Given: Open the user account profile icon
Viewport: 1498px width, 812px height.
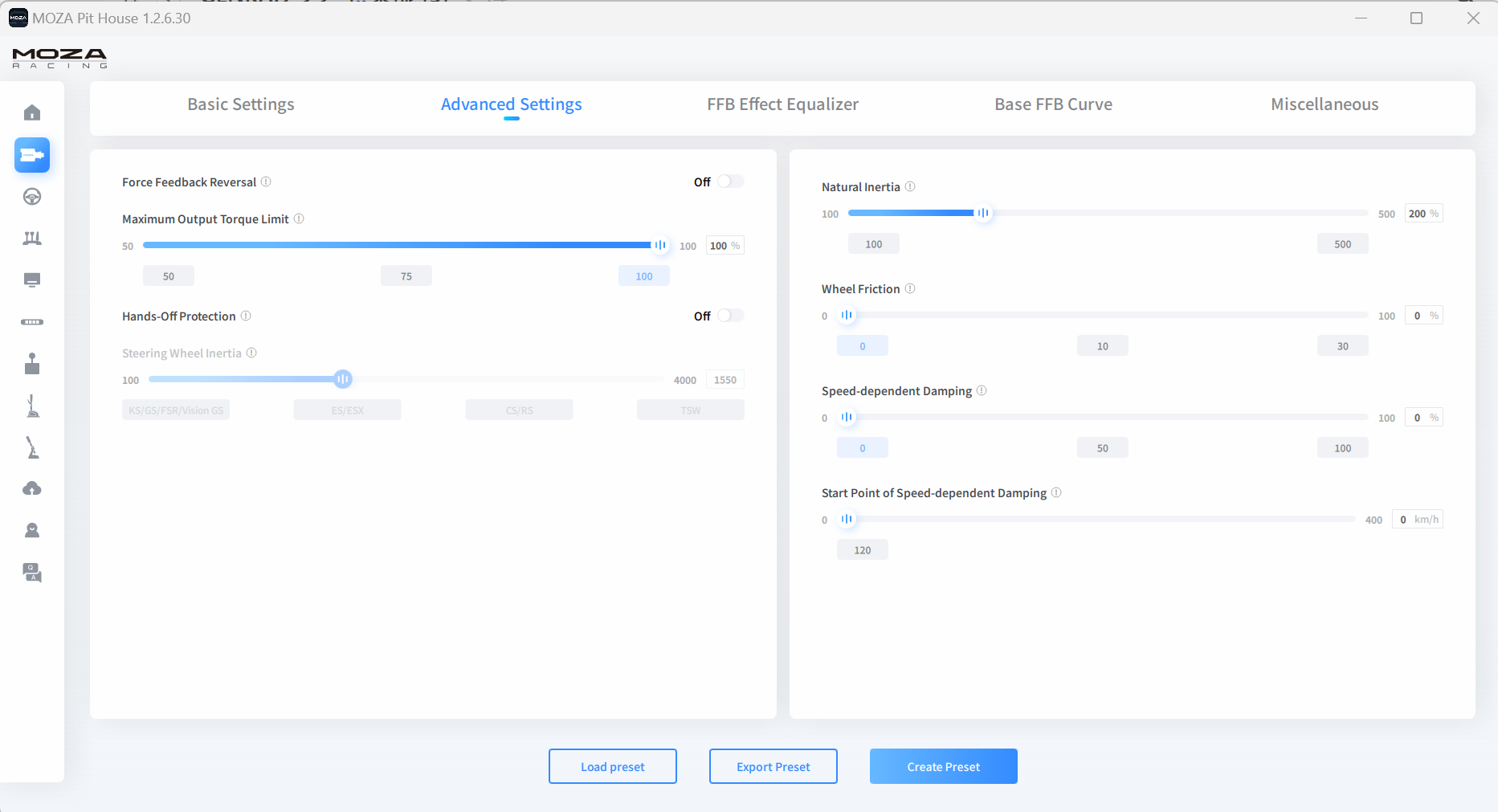Looking at the screenshot, I should (32, 530).
